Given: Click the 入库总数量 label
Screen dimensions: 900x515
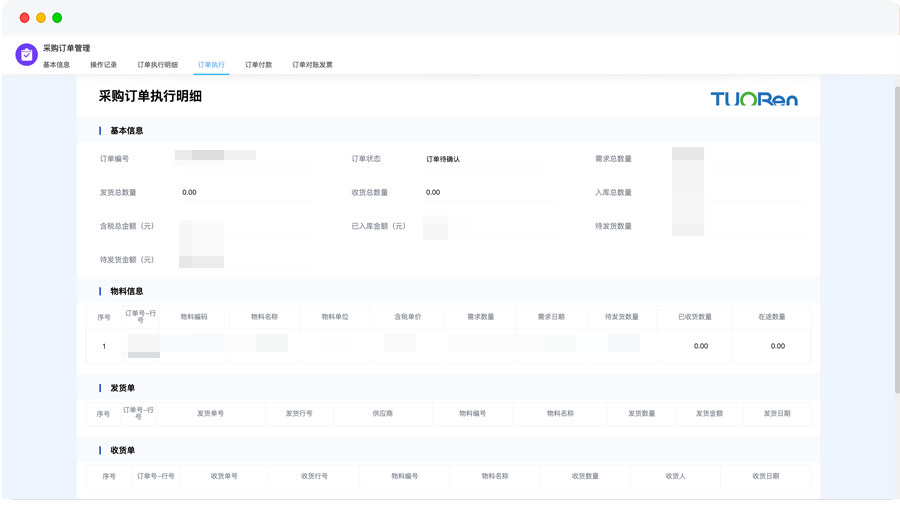Looking at the screenshot, I should tap(614, 193).
